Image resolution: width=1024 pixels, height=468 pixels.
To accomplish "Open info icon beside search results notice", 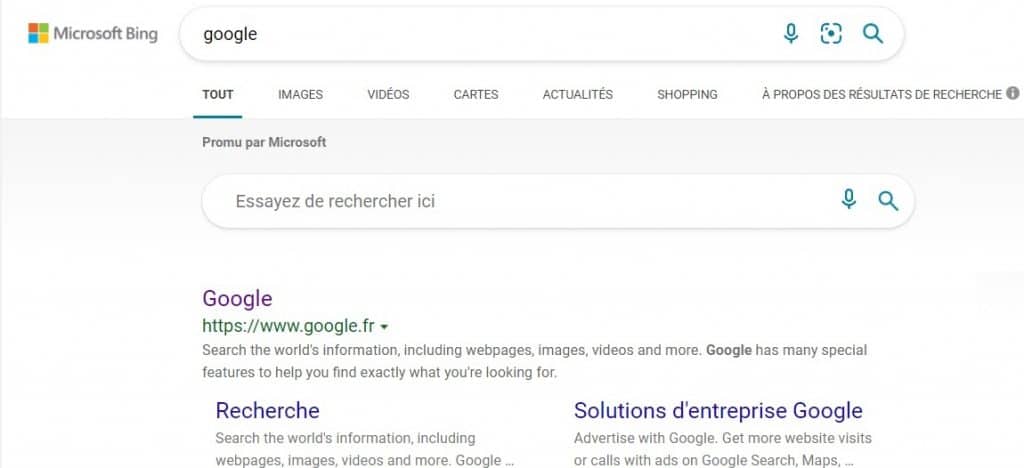I will [1013, 93].
